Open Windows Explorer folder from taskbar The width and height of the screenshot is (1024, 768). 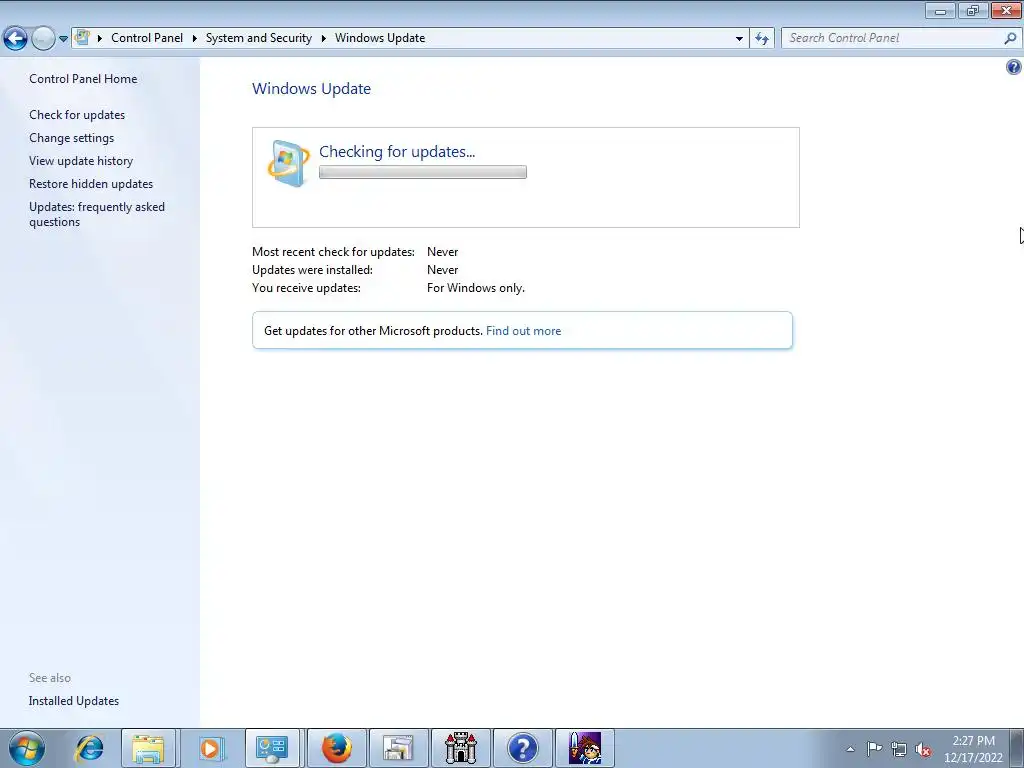148,748
